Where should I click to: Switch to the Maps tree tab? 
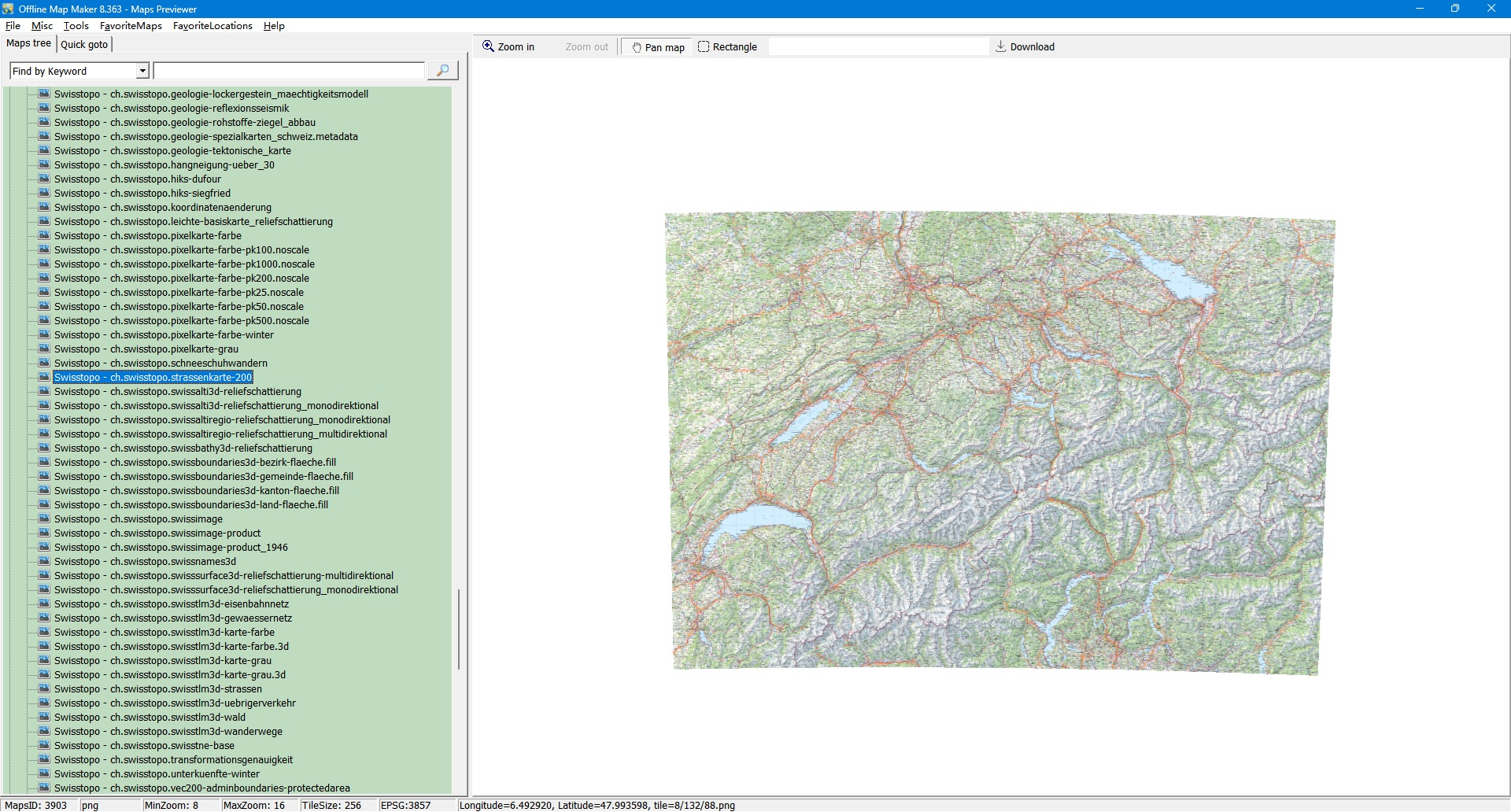28,43
